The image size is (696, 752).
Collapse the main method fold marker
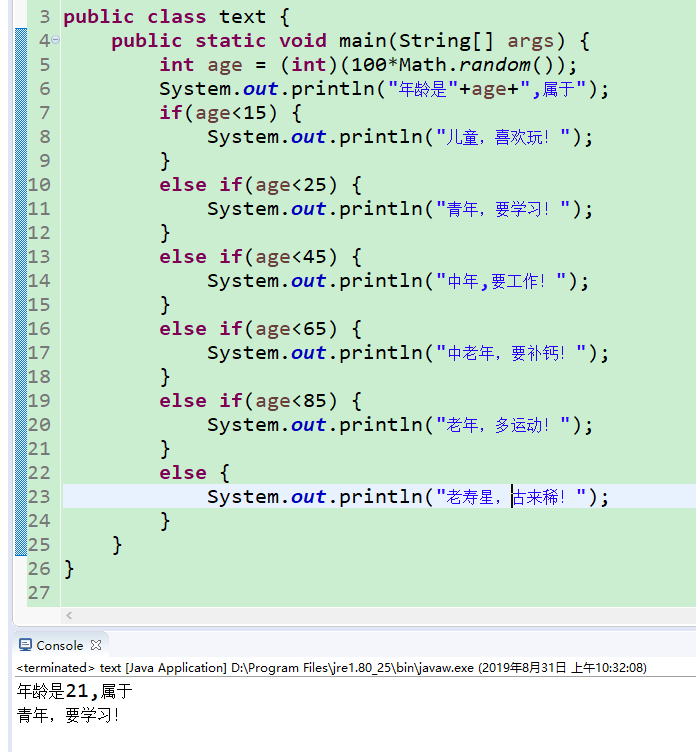pyautogui.click(x=56, y=40)
